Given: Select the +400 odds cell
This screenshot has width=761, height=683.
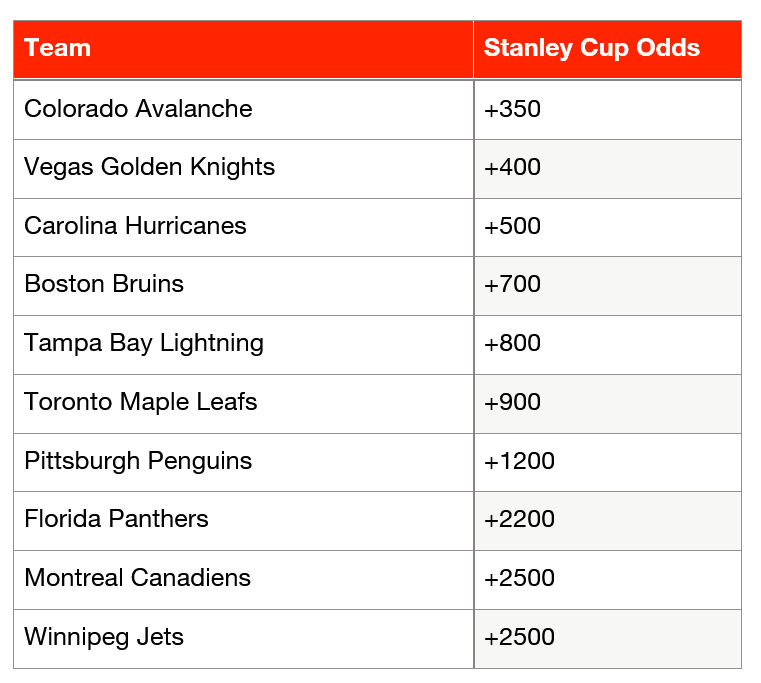Looking at the screenshot, I should 512,167.
